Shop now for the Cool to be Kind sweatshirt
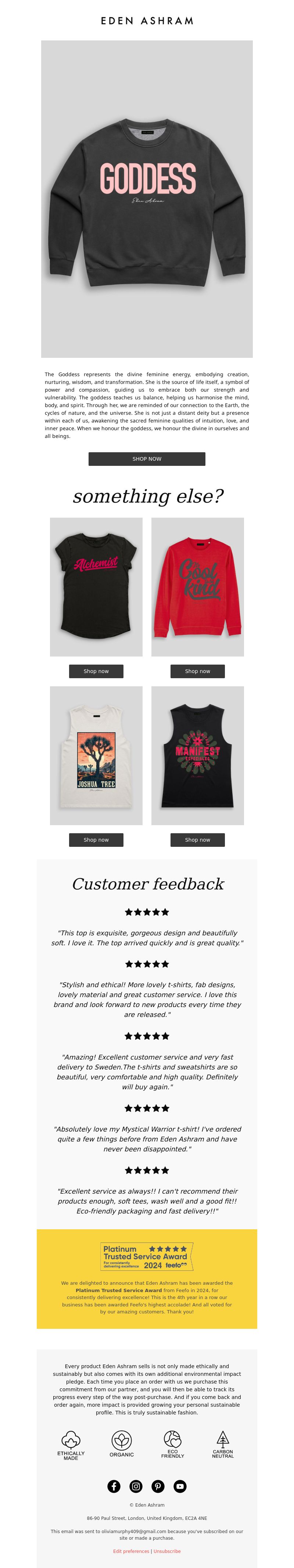Screen dimensions: 294x1568 tap(197, 671)
